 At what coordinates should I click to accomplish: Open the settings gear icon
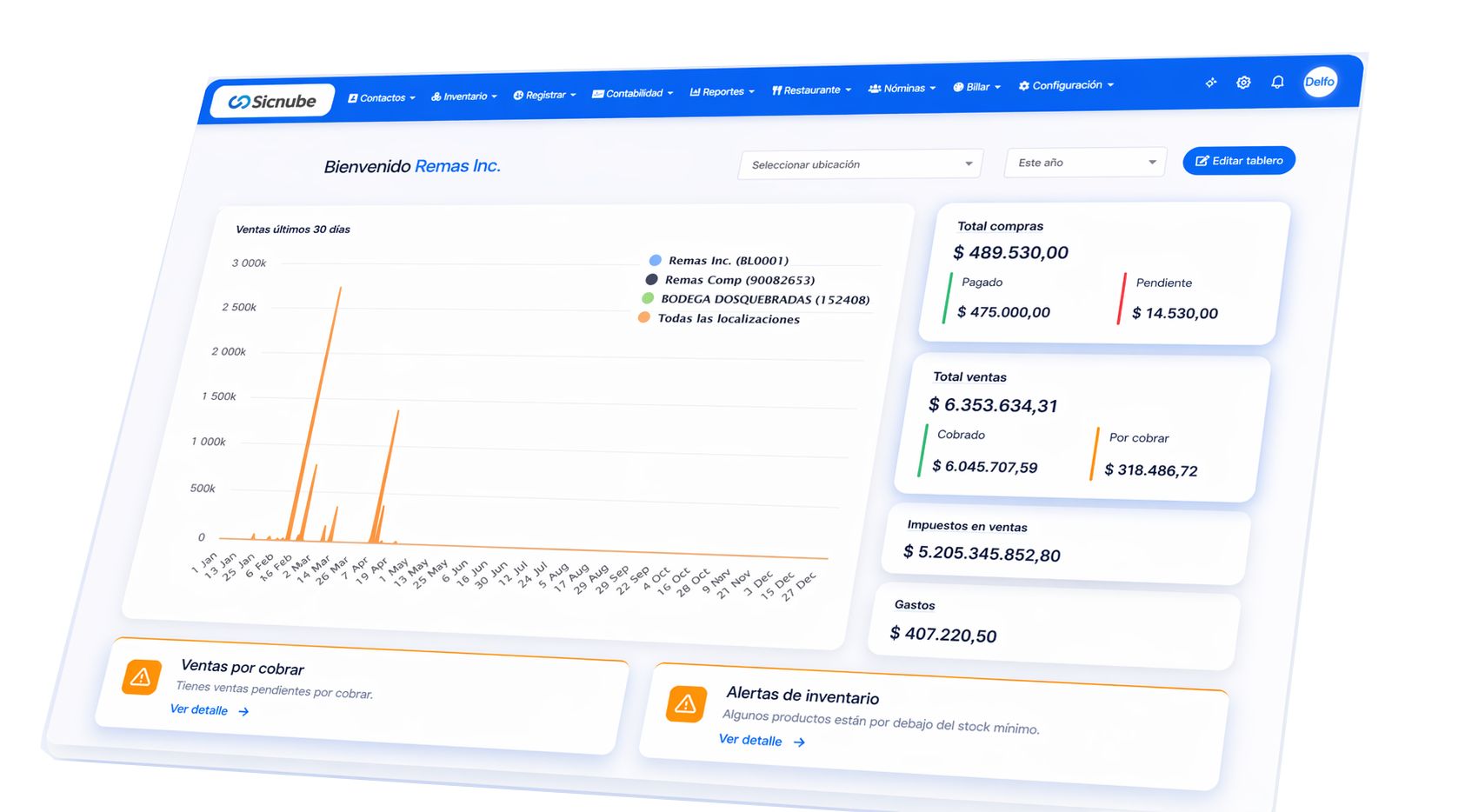pyautogui.click(x=1242, y=82)
